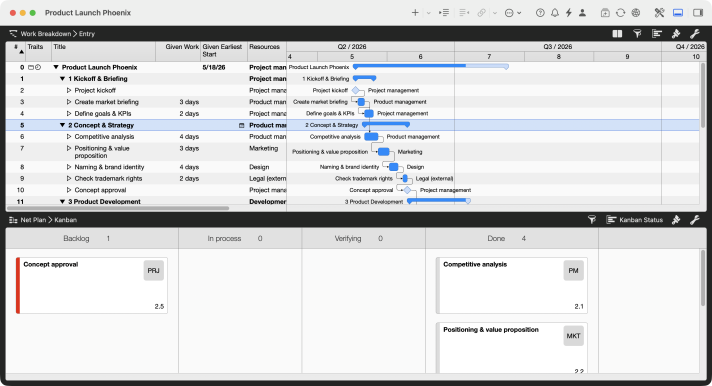The image size is (712, 386).
Task: Click the MKT badge on Positioning card
Action: tap(574, 336)
